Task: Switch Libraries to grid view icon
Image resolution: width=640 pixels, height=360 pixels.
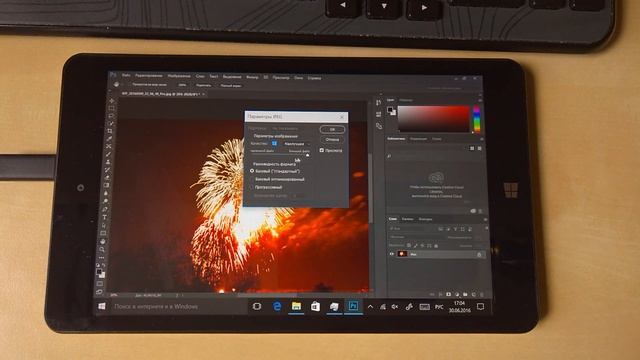Action: 472,149
